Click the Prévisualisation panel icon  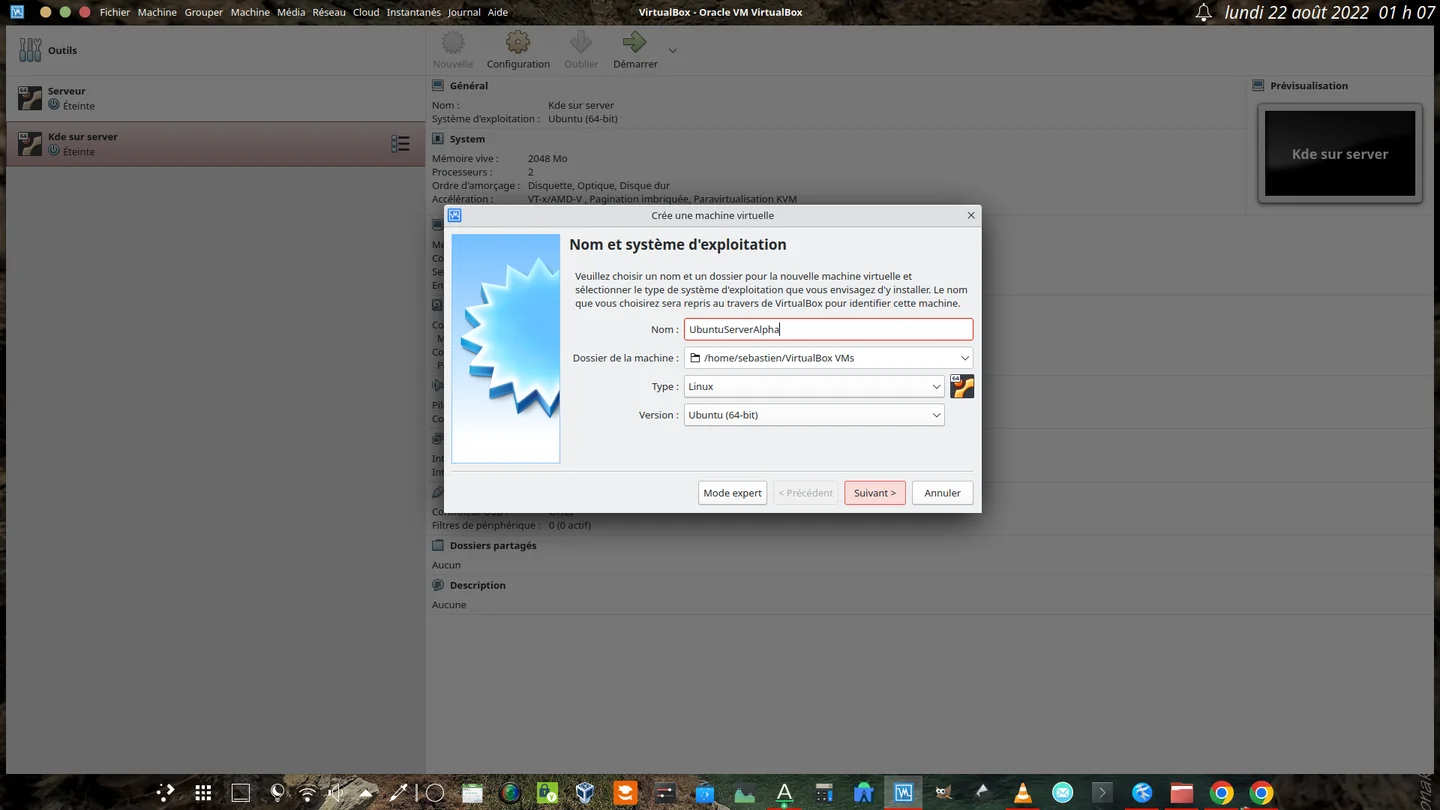(1259, 86)
